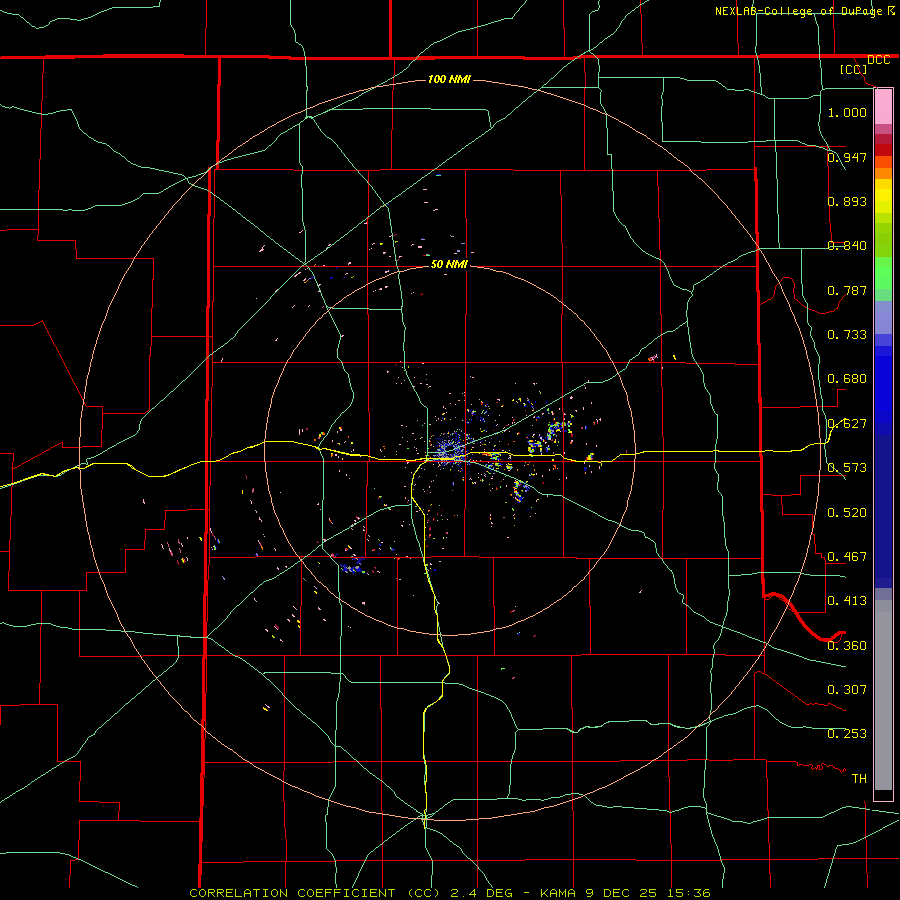Click the 0.787 color scale value
Viewport: 900px width, 900px height.
[847, 290]
